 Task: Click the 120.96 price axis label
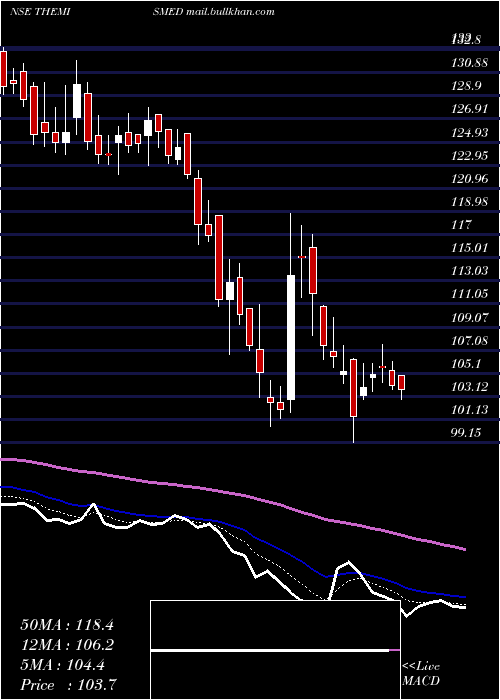469,179
